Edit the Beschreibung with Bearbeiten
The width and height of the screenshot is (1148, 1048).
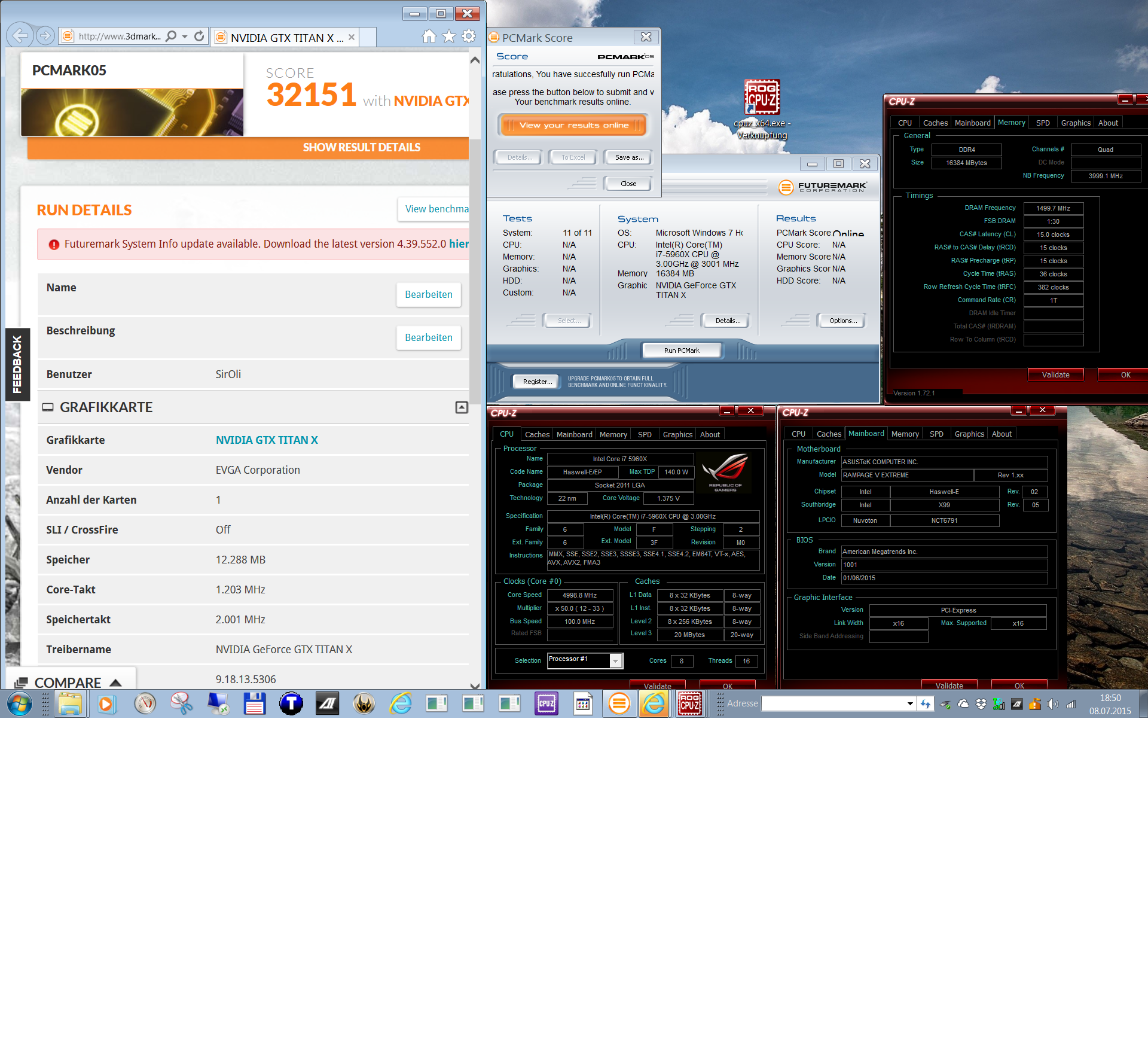[429, 337]
